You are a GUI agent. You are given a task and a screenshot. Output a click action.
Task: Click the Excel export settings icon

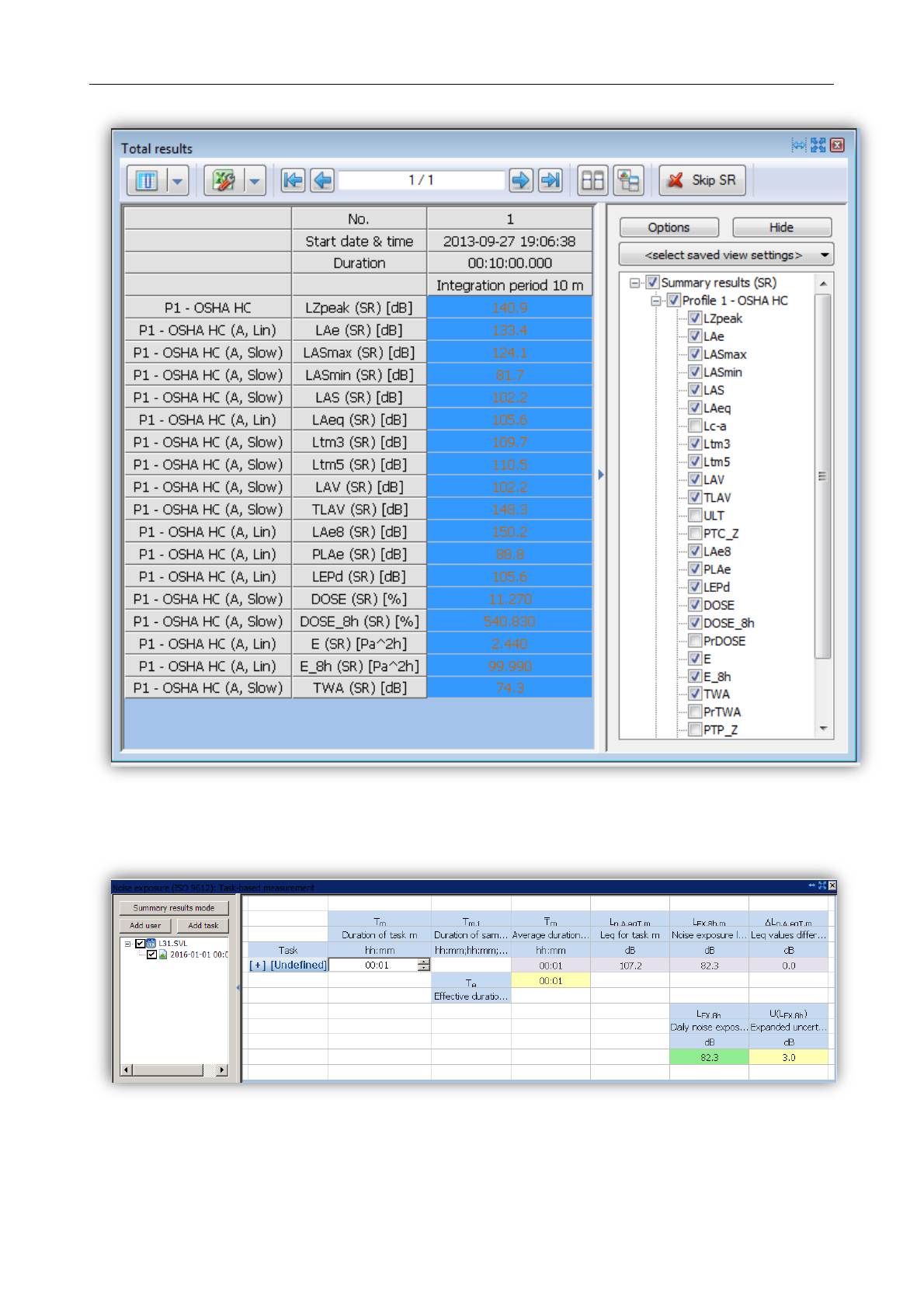click(x=224, y=181)
